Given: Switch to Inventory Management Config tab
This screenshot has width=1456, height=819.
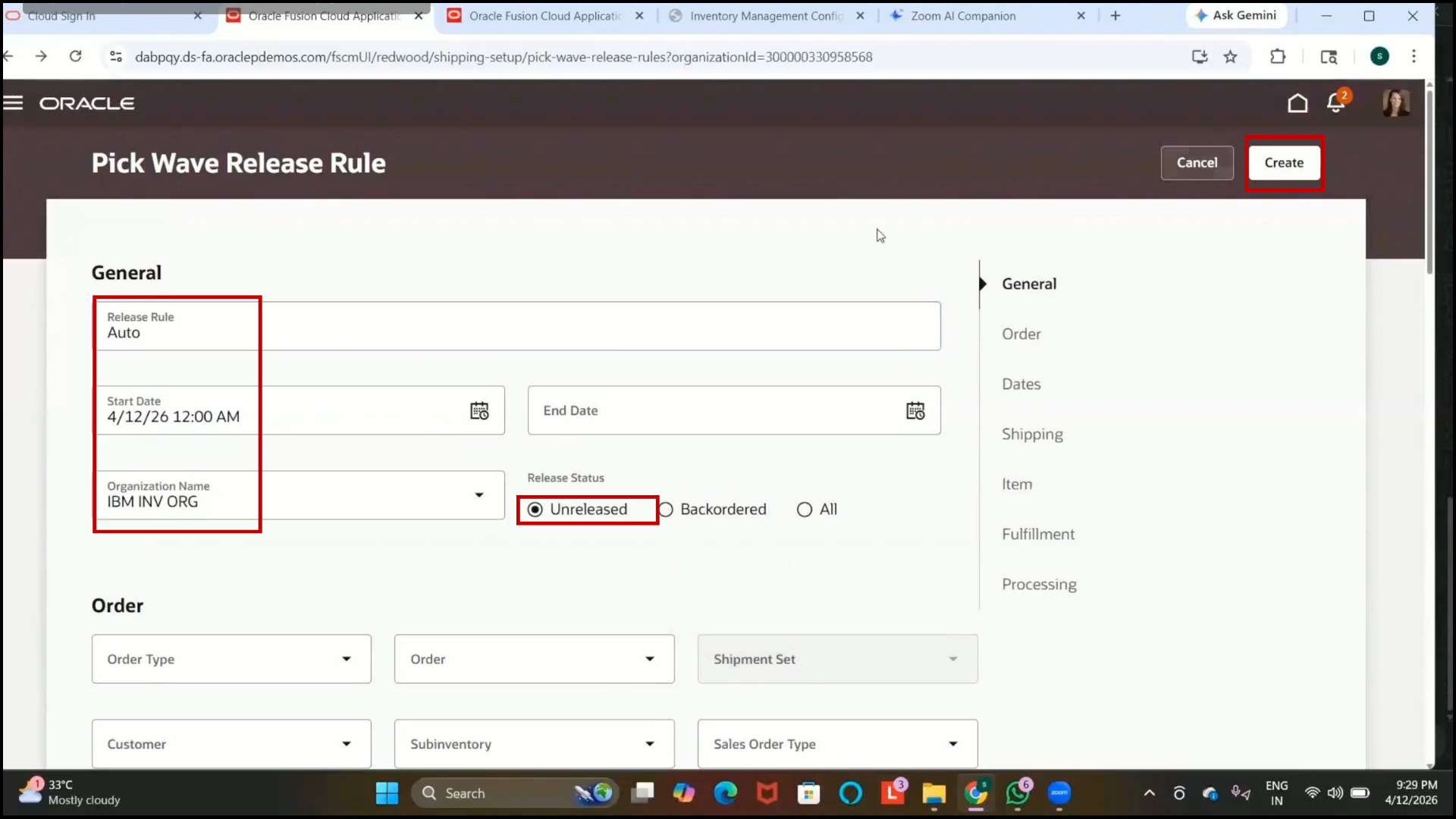Looking at the screenshot, I should (766, 15).
